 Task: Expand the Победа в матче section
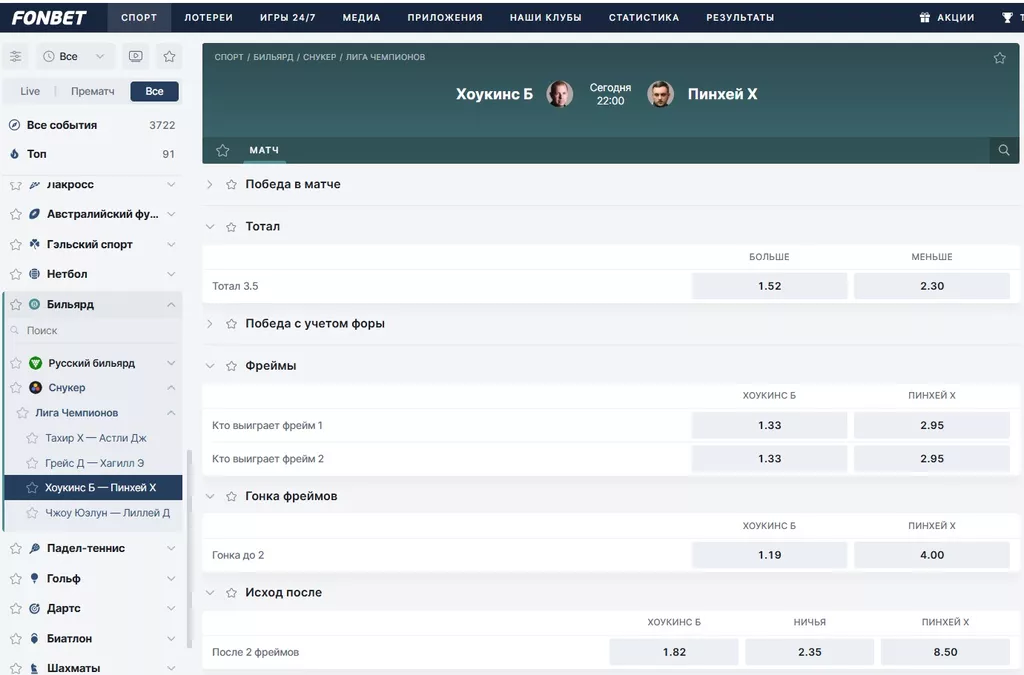(292, 185)
